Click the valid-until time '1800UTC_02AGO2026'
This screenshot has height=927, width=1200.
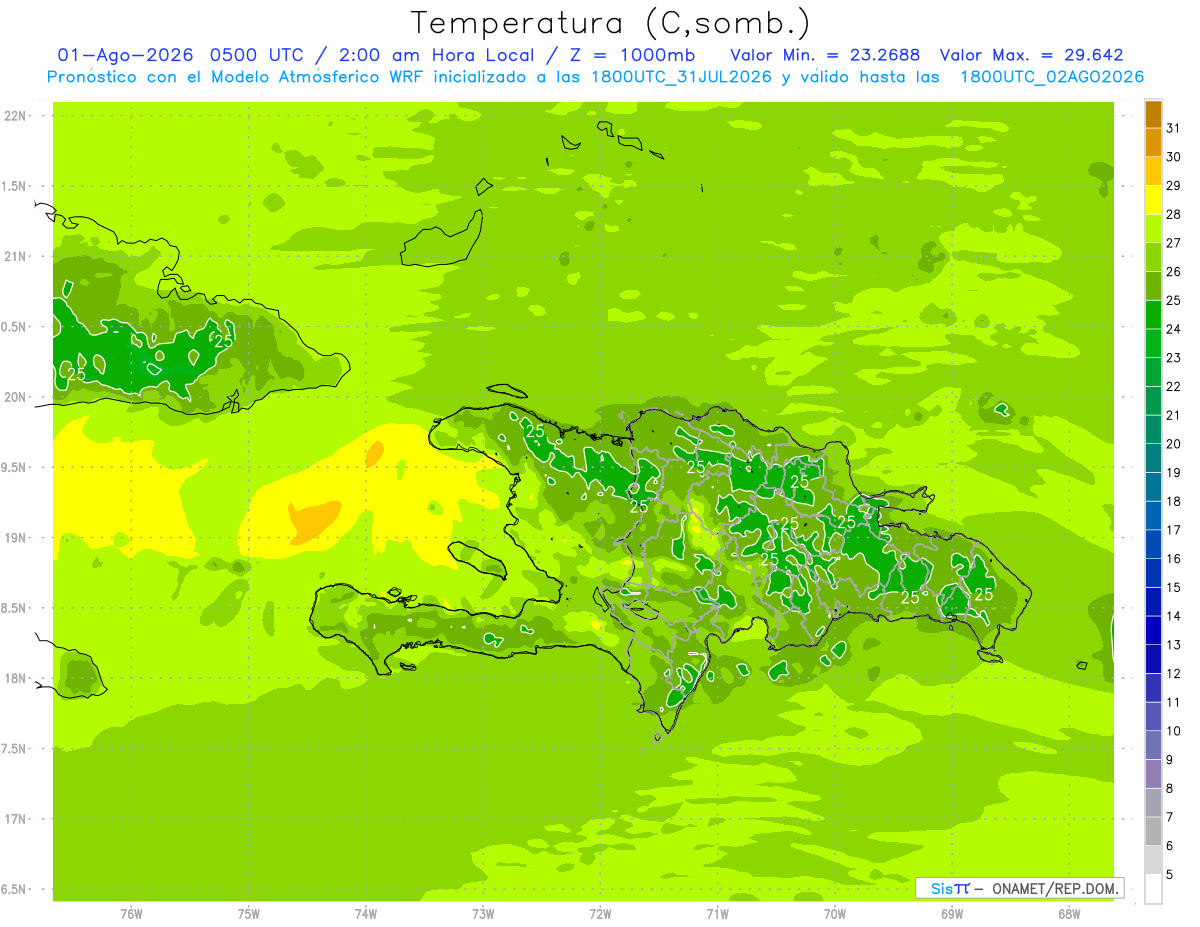(x=1052, y=77)
